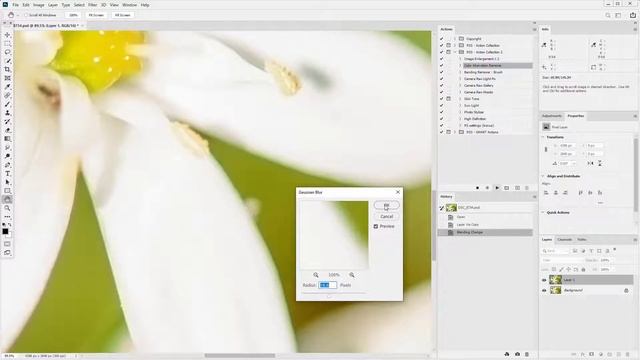Toggle Preview checkbox in Gaussian Blur dialog

click(376, 226)
